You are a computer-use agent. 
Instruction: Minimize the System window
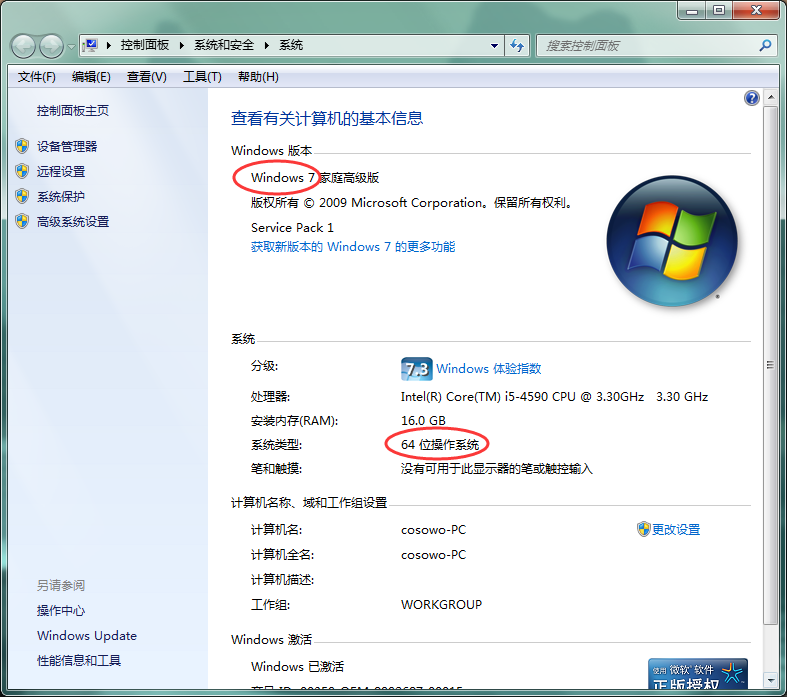click(x=692, y=11)
